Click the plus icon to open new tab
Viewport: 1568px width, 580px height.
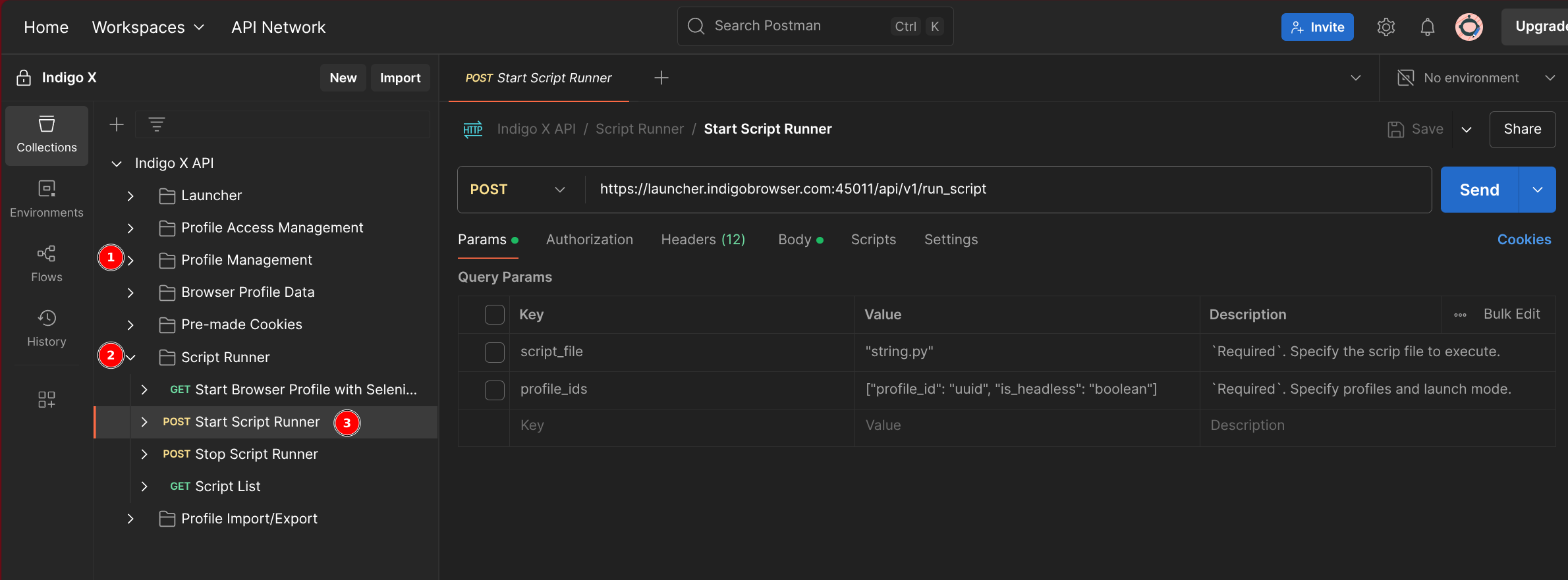coord(661,78)
